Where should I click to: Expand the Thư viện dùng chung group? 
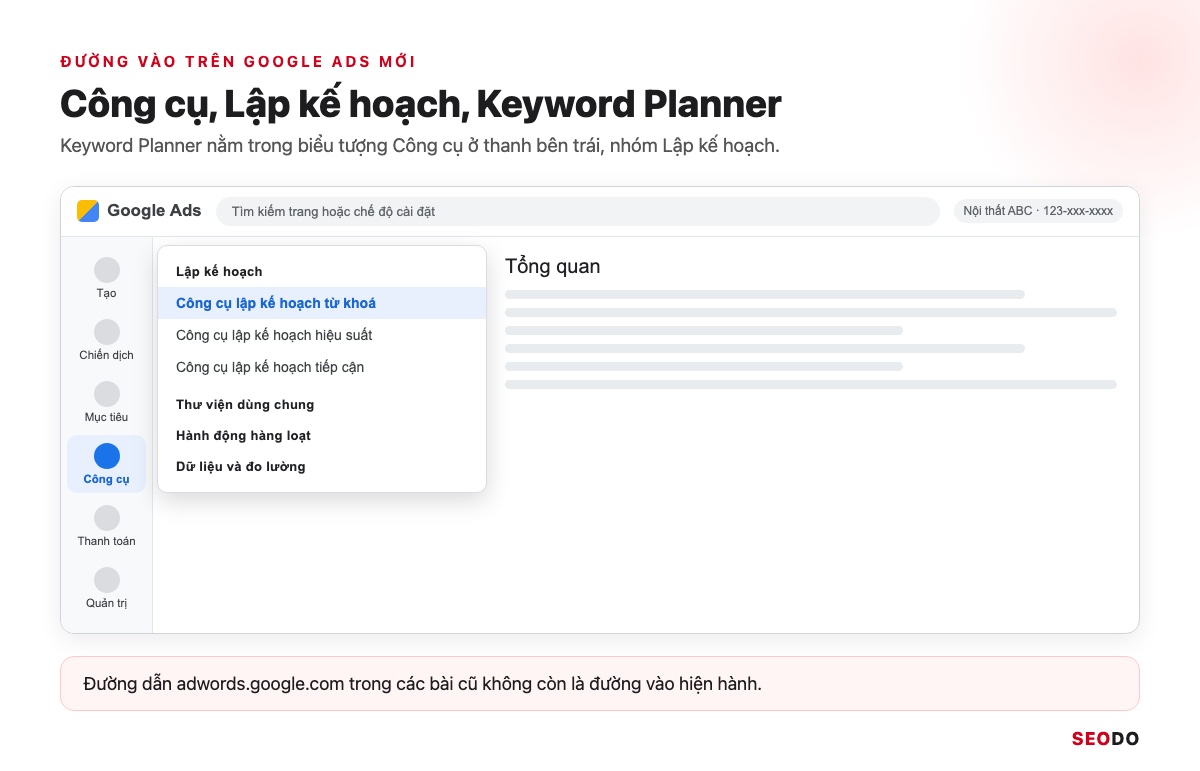coord(245,405)
